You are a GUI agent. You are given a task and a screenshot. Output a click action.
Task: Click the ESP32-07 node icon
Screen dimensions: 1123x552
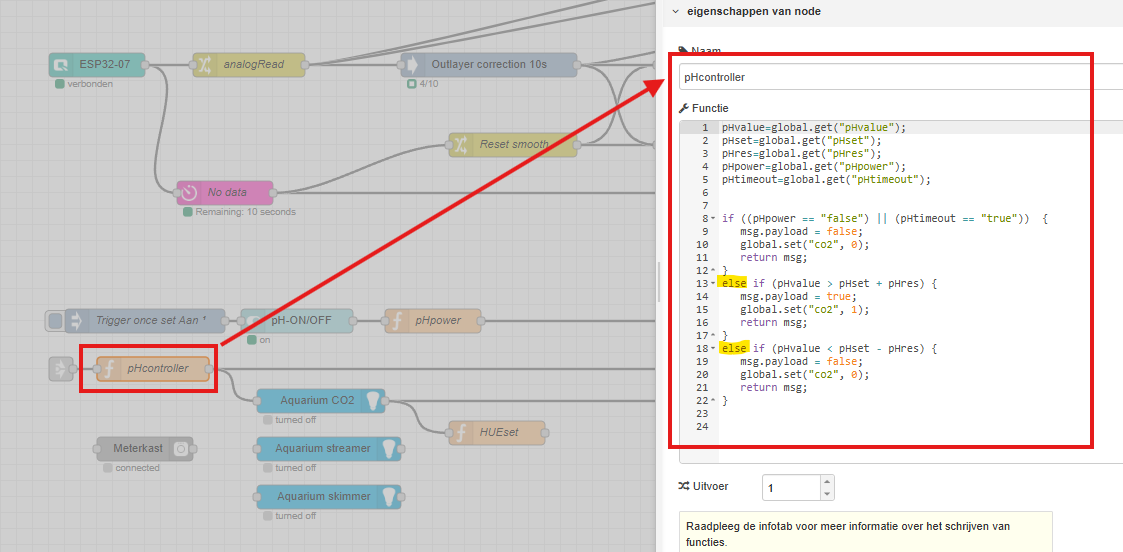click(x=63, y=65)
